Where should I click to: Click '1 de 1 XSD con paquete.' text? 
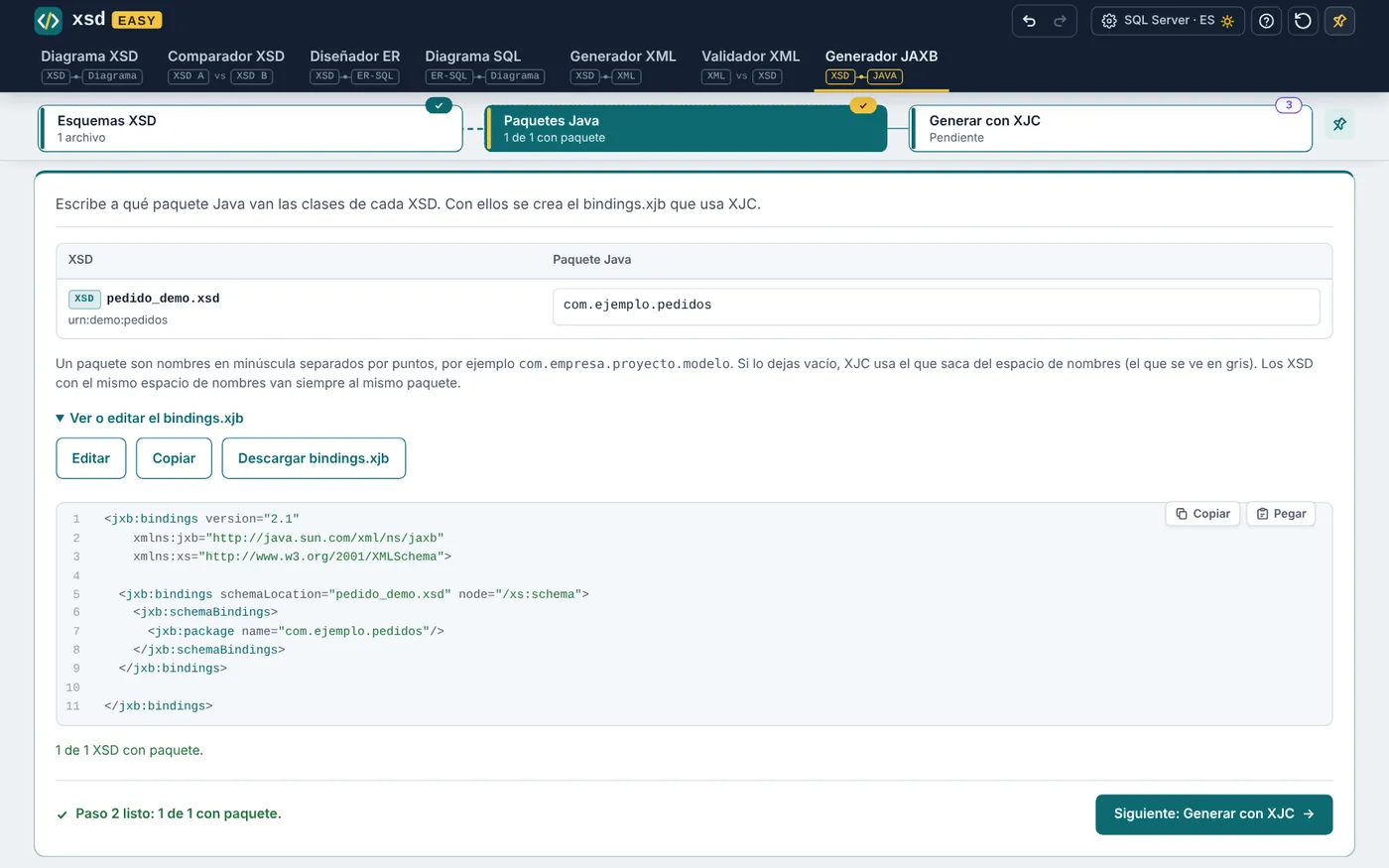click(129, 751)
